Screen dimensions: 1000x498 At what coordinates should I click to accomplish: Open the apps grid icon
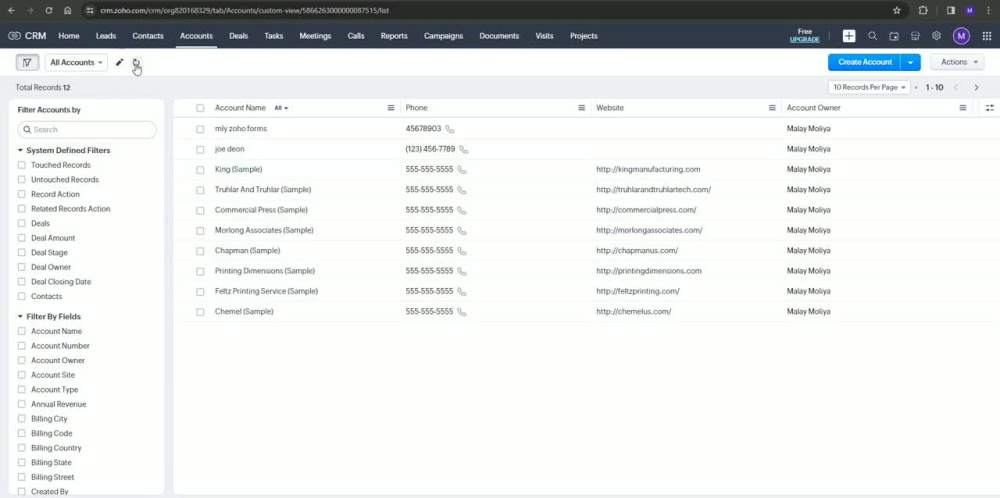click(x=987, y=36)
